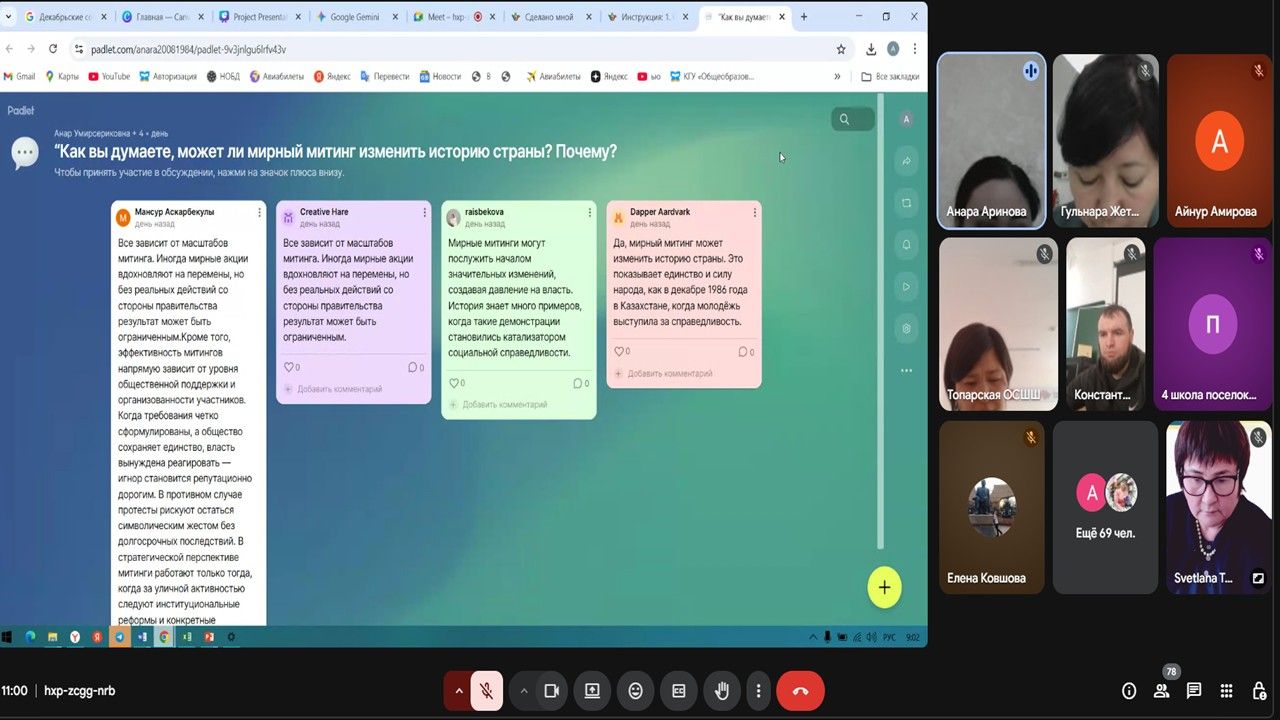
Task: Open more options in the Meet toolbar
Action: (x=759, y=691)
